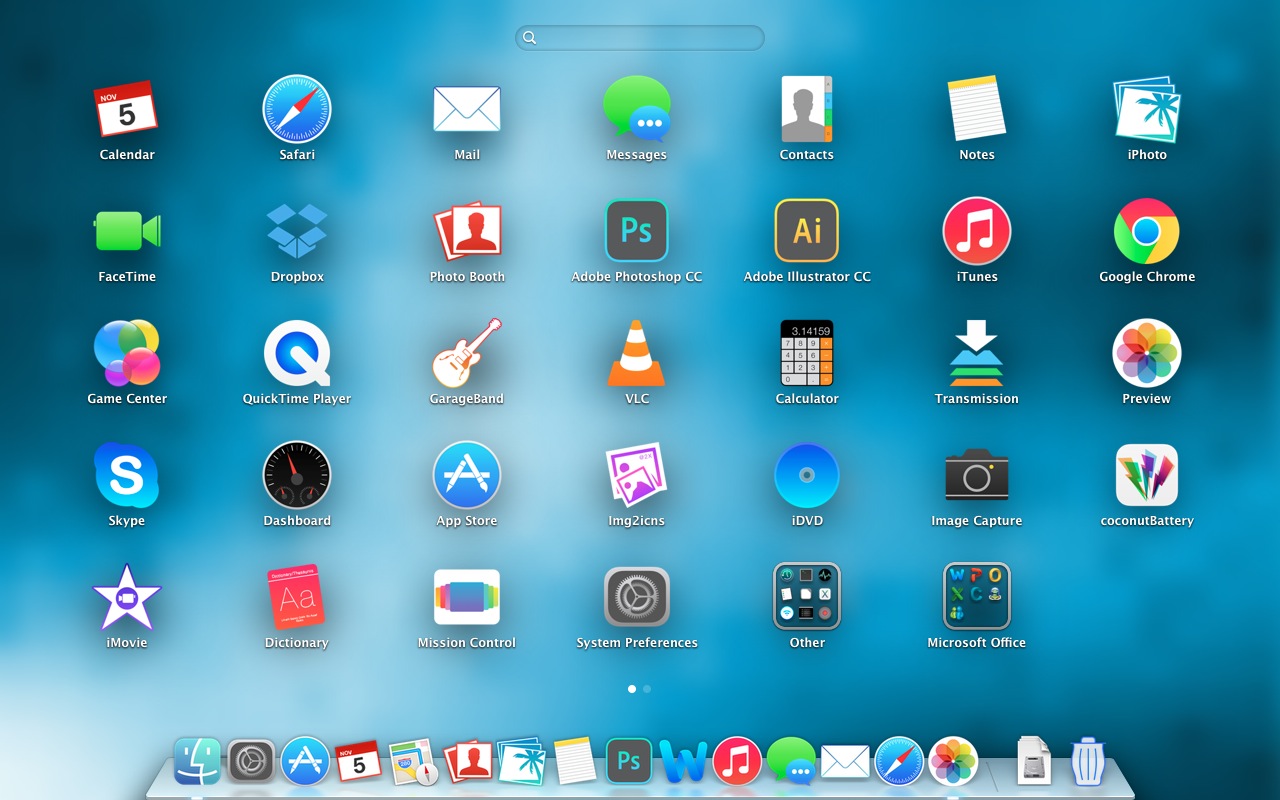This screenshot has width=1280, height=800.
Task: Click the iPhoto icon in the Dock
Action: (x=521, y=762)
